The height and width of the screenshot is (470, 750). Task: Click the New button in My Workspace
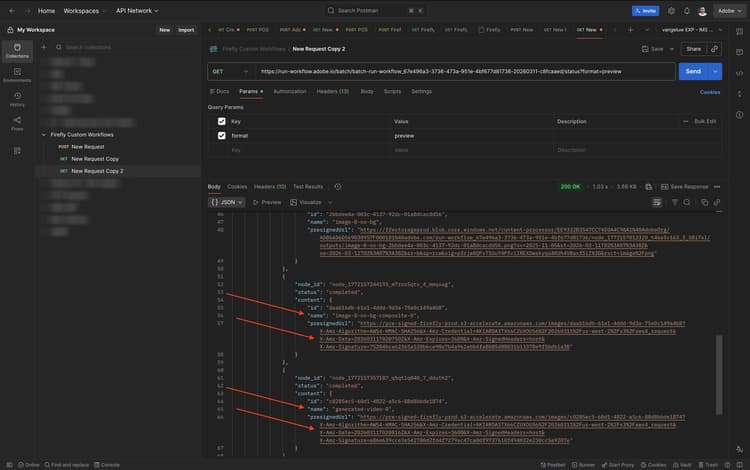(x=165, y=30)
